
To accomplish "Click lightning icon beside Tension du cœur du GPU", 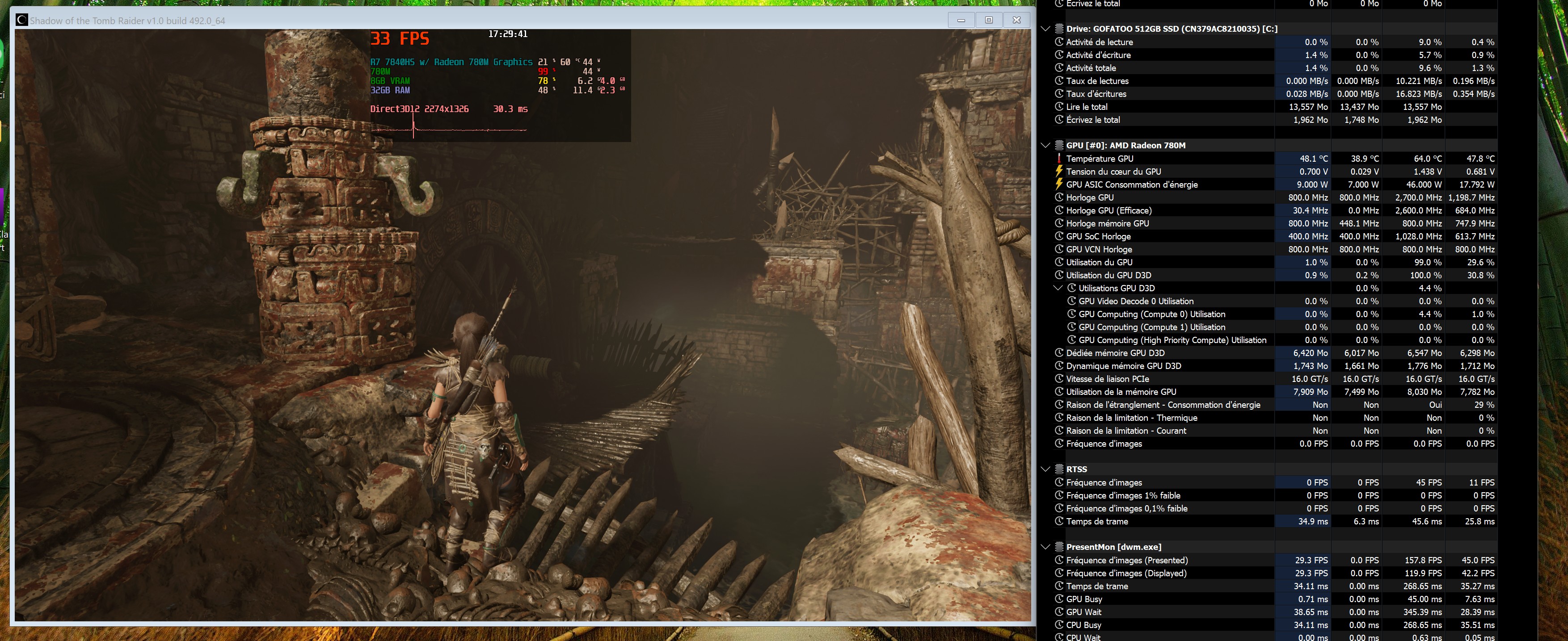I will tap(1059, 172).
